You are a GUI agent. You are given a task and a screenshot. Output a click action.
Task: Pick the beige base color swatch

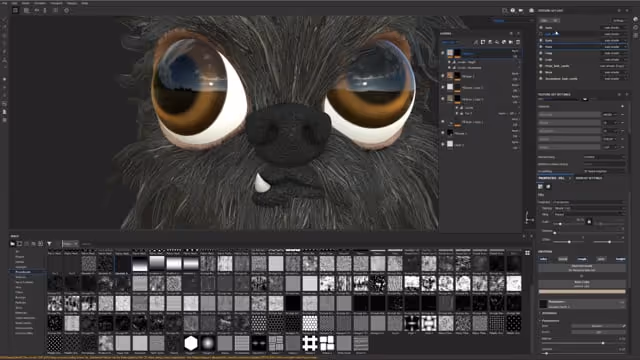pyautogui.click(x=582, y=291)
